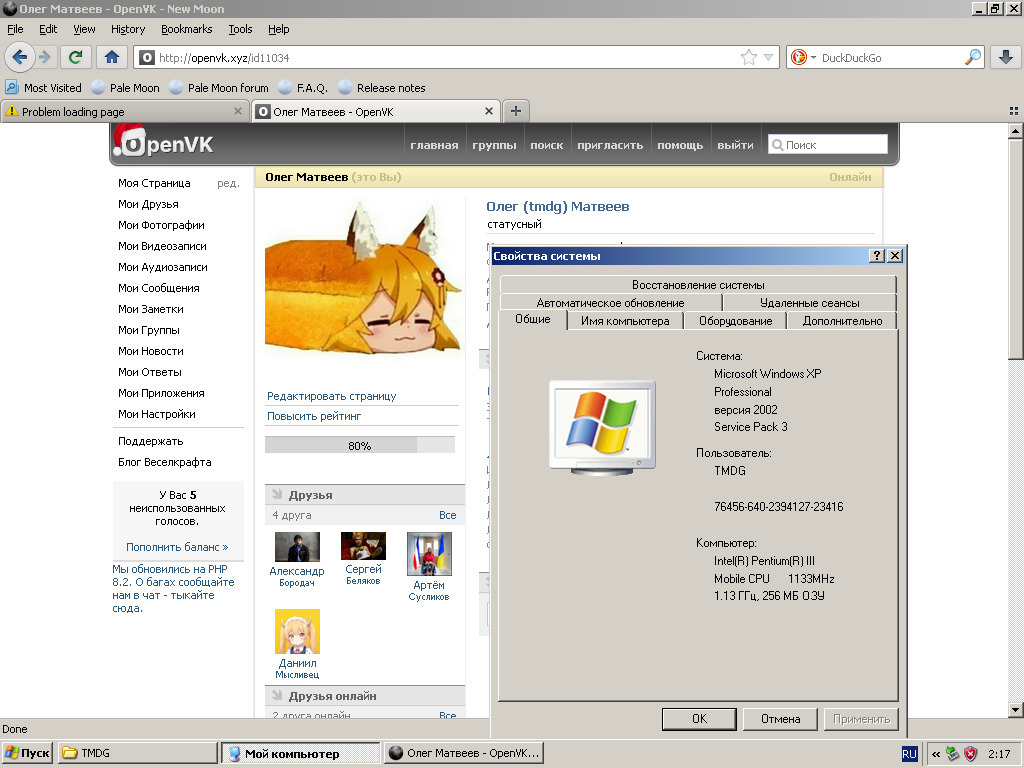
Task: Click the red security shield tray icon
Action: coord(970,754)
